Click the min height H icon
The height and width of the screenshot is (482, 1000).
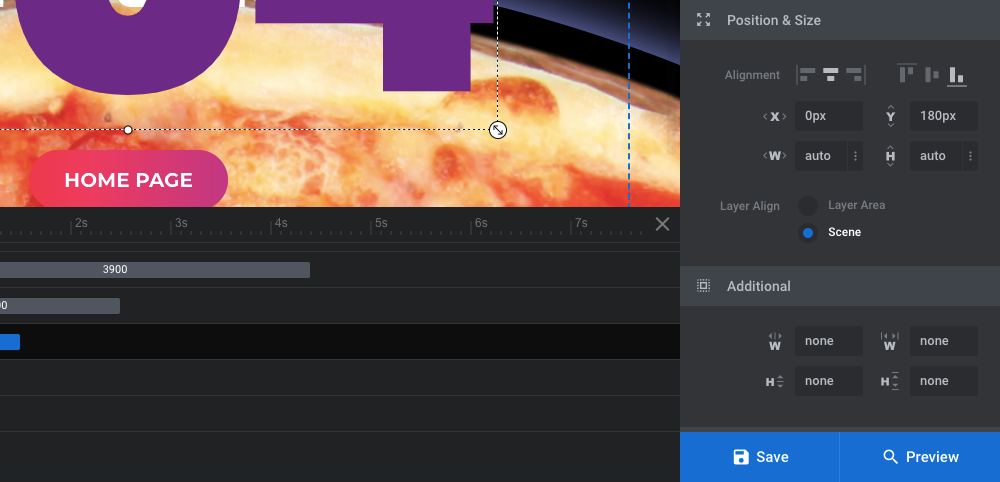(x=775, y=381)
